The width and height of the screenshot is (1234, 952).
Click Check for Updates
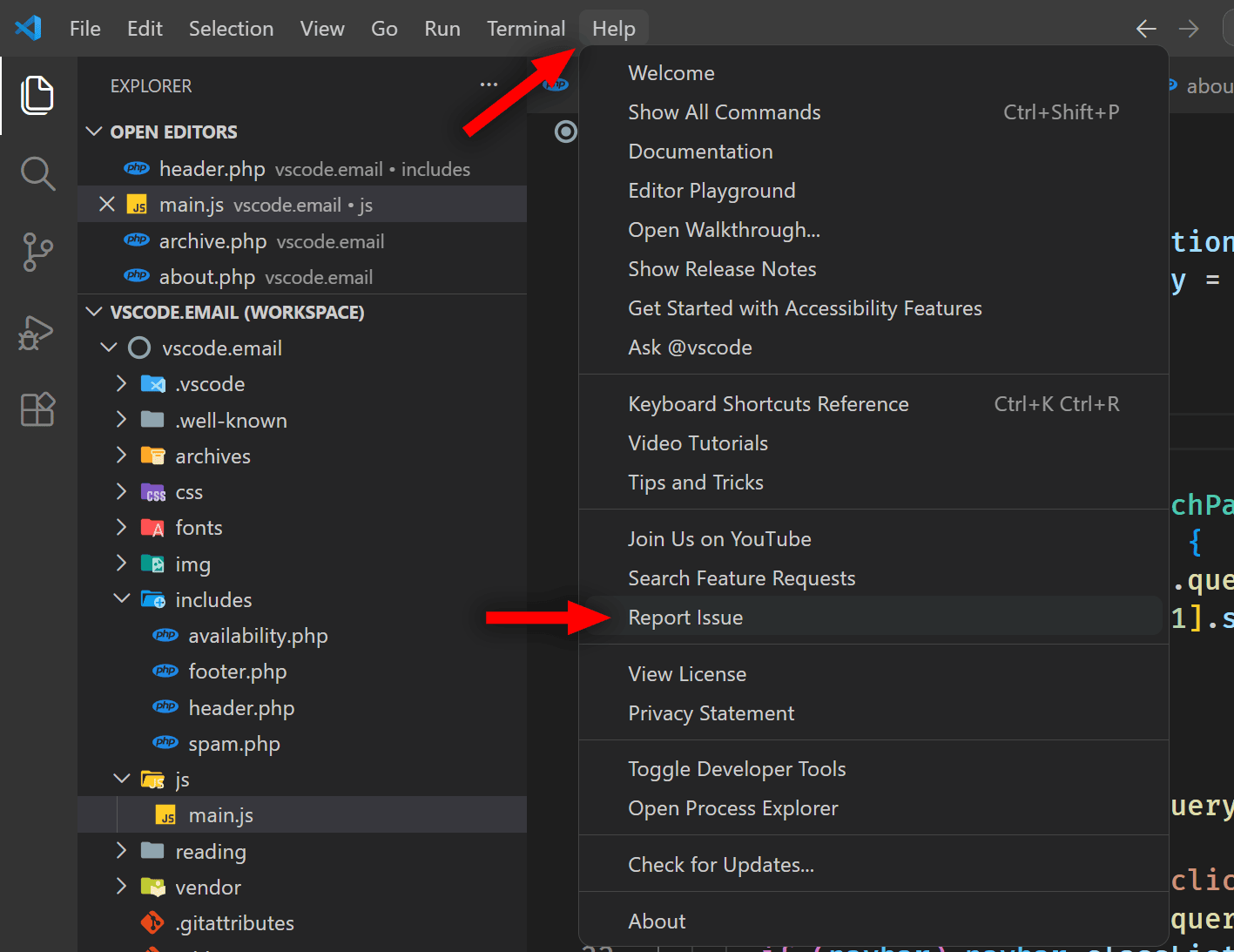click(721, 864)
